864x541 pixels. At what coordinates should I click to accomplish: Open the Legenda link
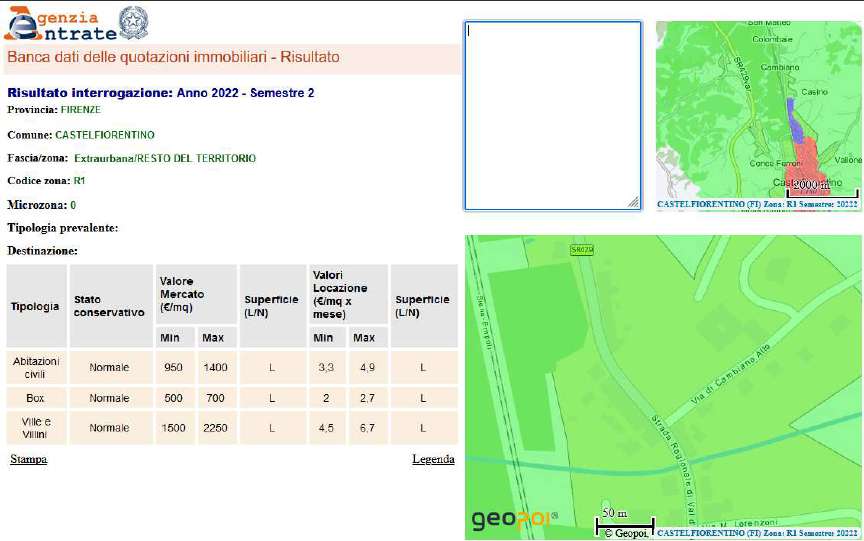point(433,460)
